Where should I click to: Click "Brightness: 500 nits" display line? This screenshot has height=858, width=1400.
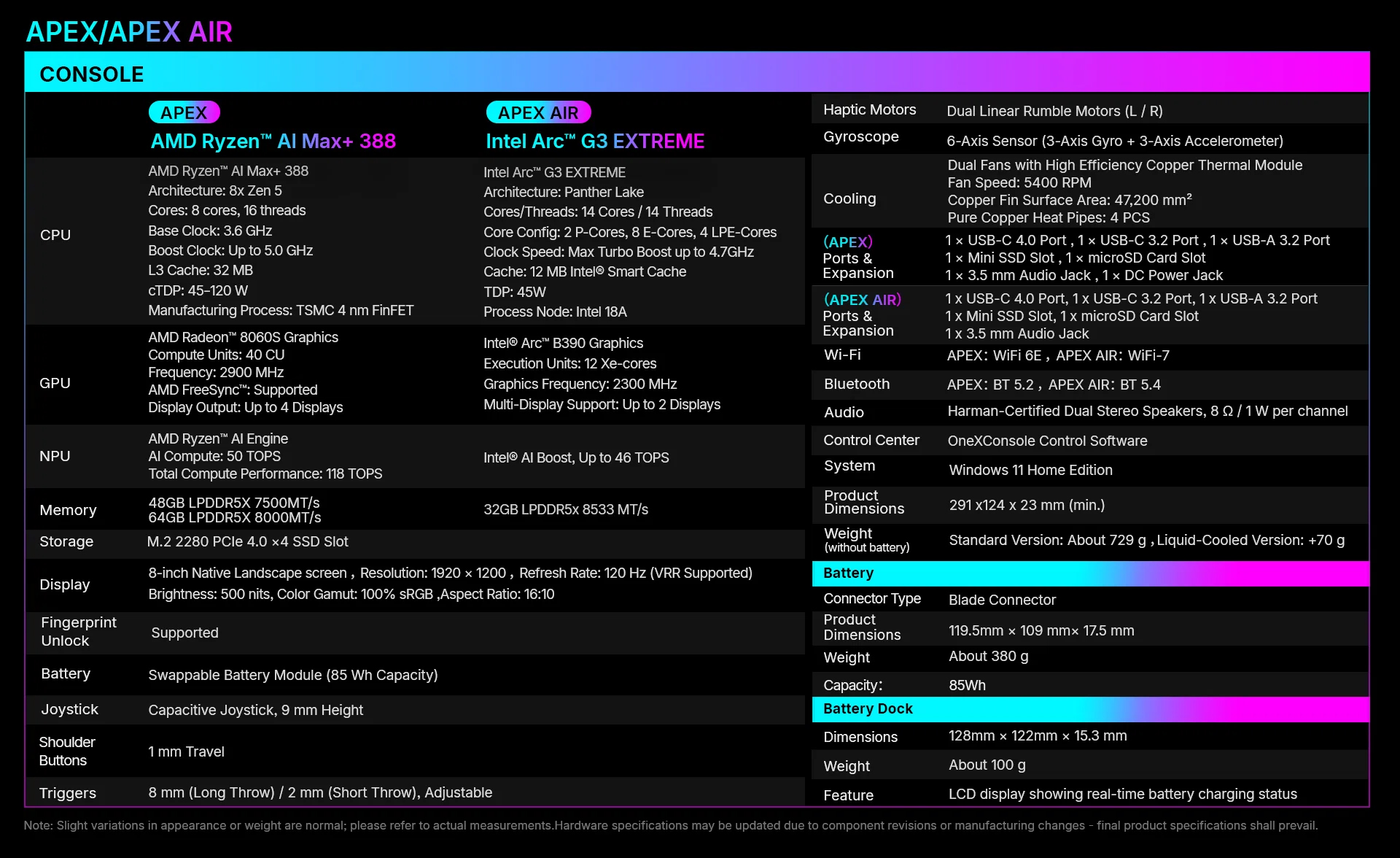pos(351,594)
